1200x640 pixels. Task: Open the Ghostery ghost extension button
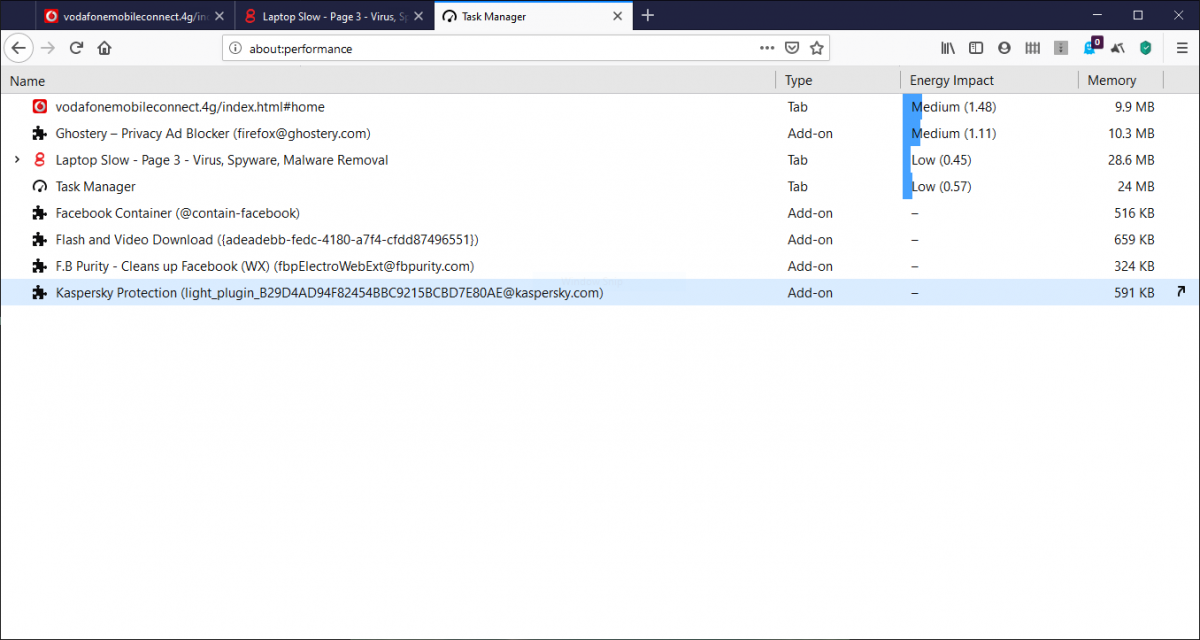(1091, 47)
